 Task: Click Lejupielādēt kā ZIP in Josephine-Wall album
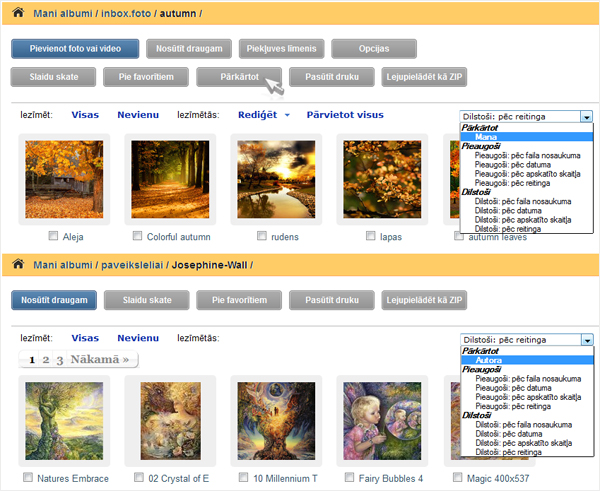click(x=424, y=300)
